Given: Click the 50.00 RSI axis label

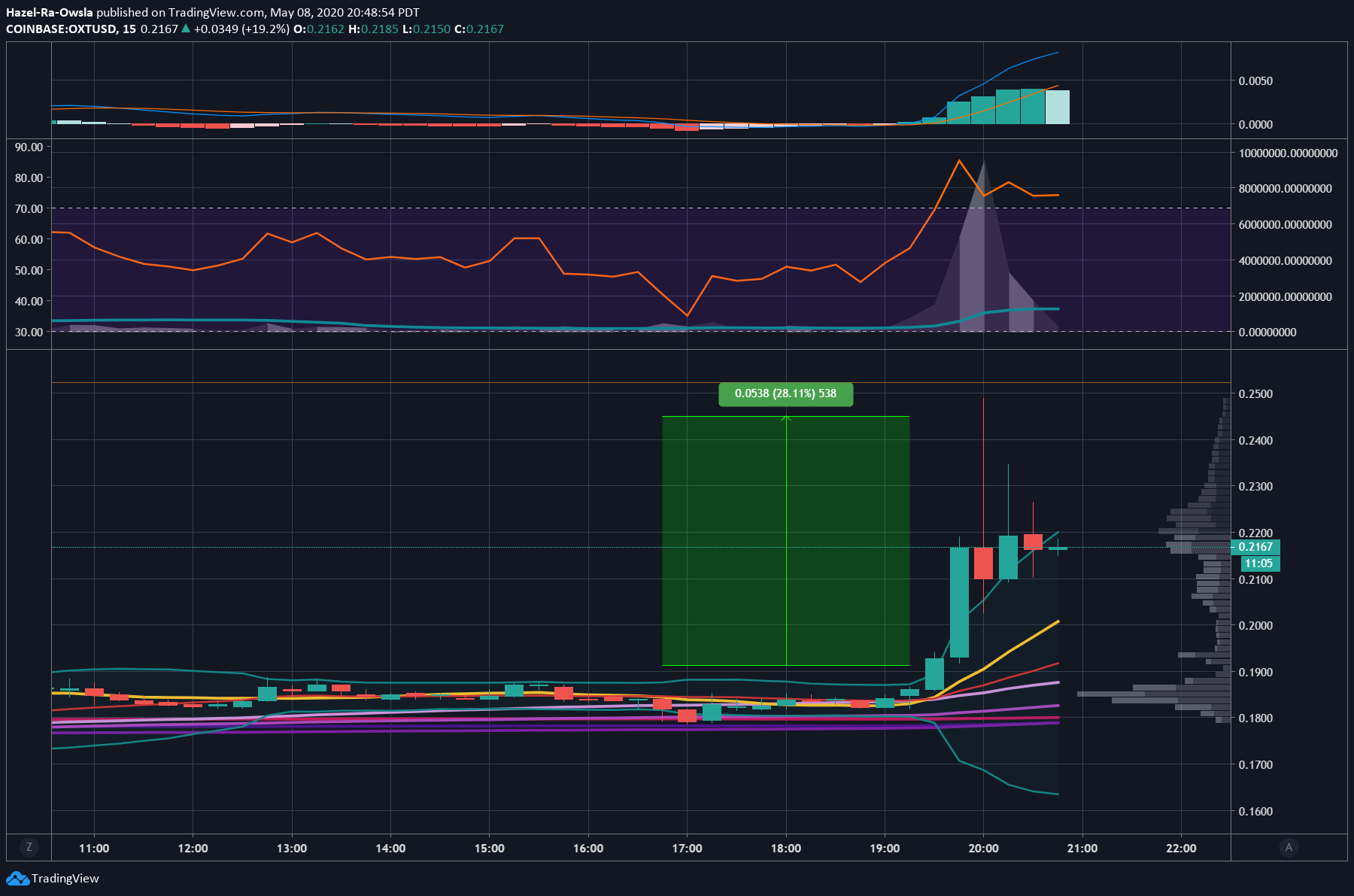Looking at the screenshot, I should 29,270.
